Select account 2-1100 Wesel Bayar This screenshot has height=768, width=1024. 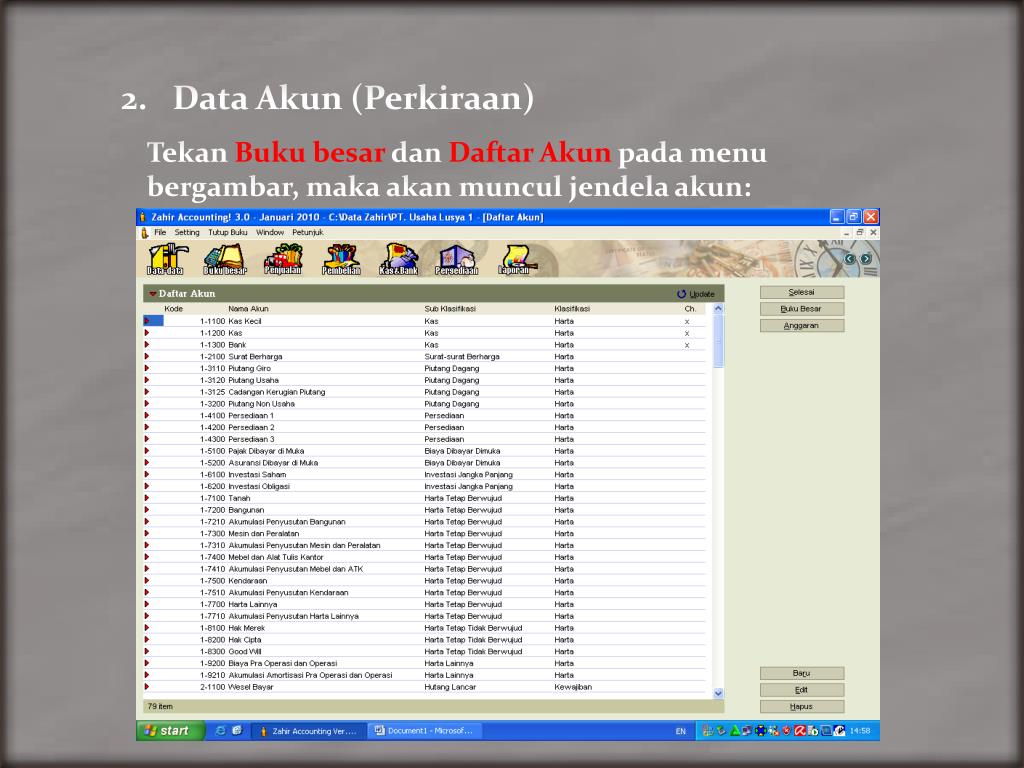coord(424,686)
